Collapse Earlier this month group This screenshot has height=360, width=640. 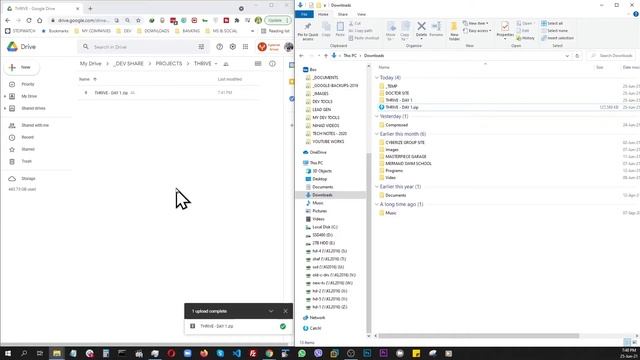[x=377, y=134]
